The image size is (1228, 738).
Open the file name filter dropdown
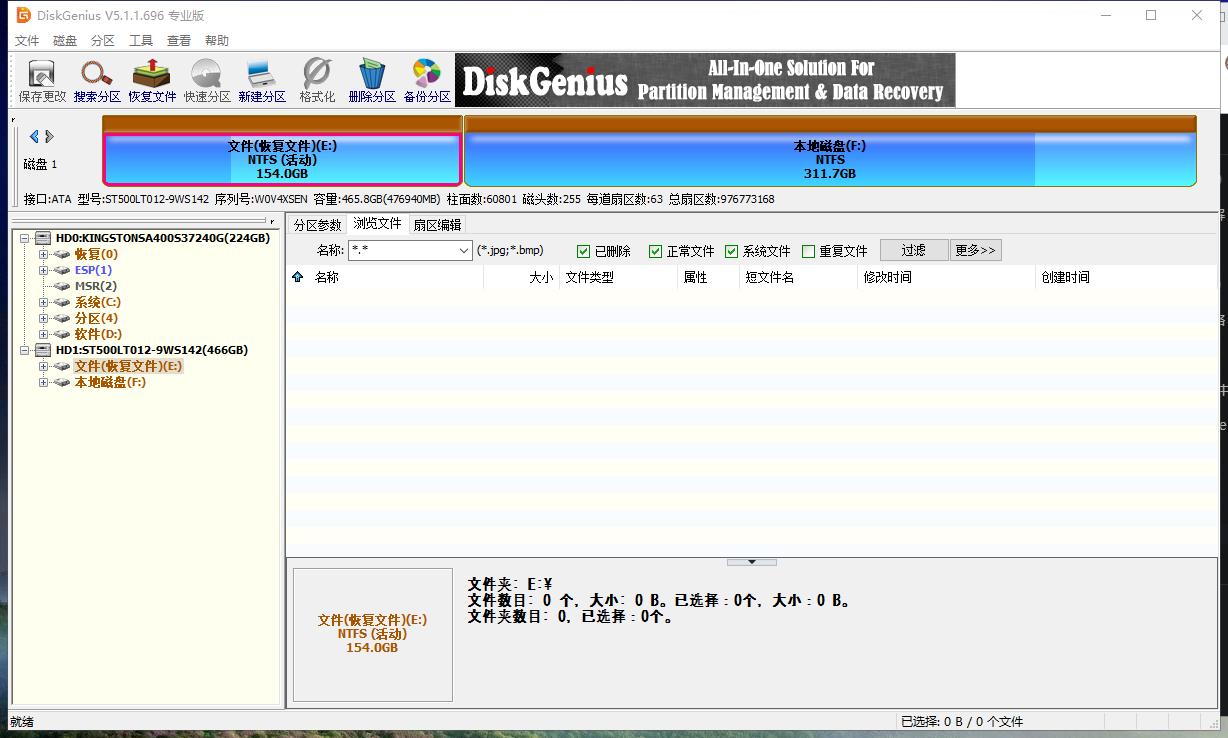464,251
